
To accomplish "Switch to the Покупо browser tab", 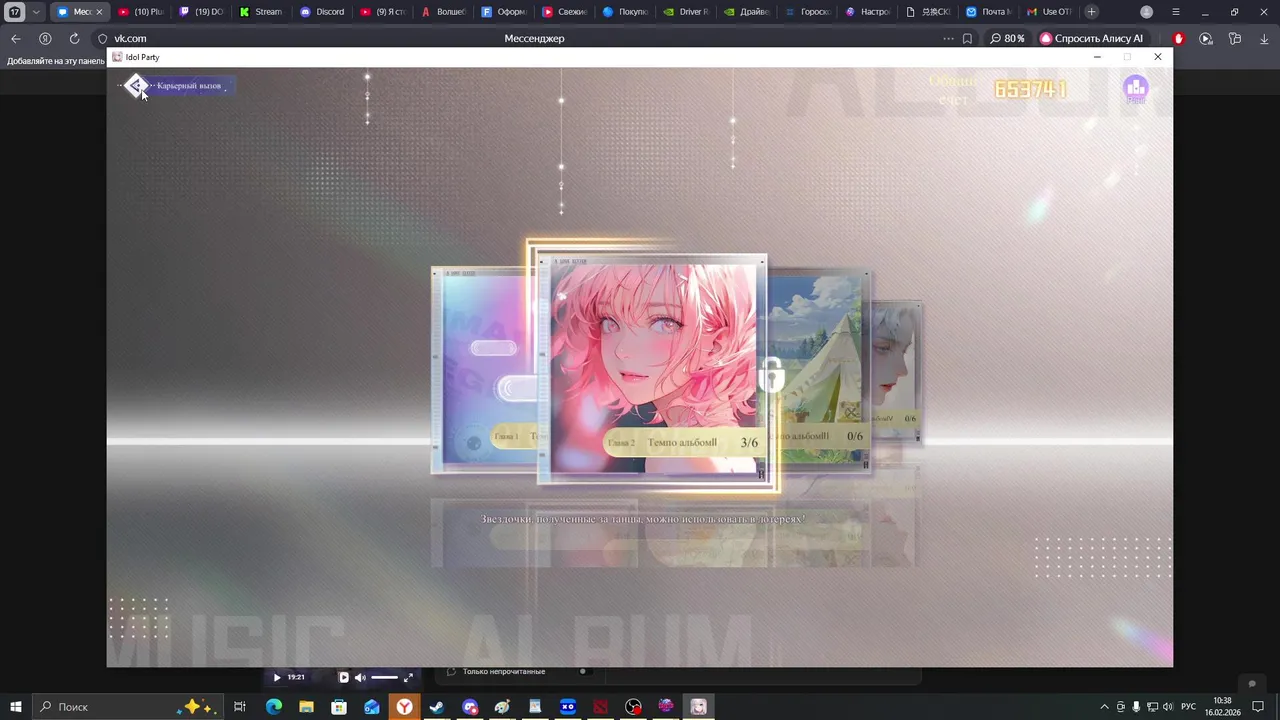I will tap(625, 12).
